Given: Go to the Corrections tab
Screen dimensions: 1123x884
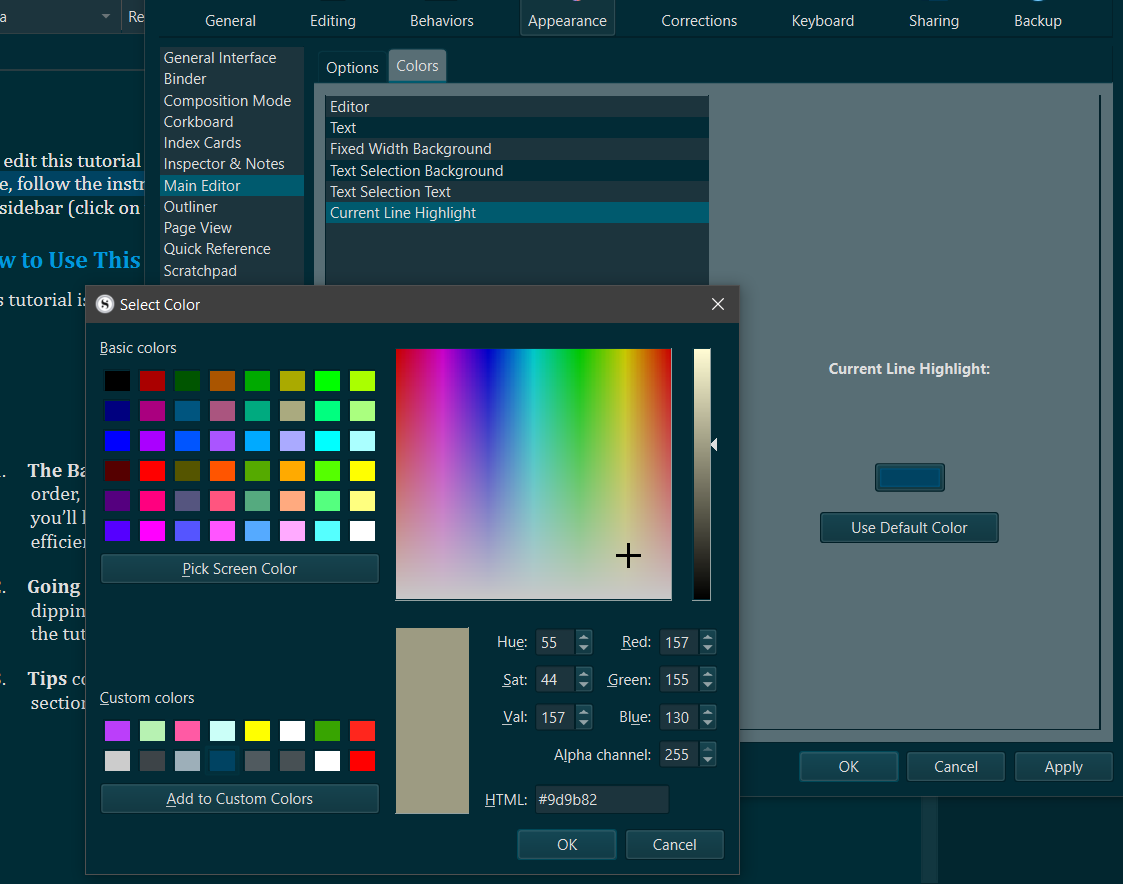Looking at the screenshot, I should tap(699, 21).
